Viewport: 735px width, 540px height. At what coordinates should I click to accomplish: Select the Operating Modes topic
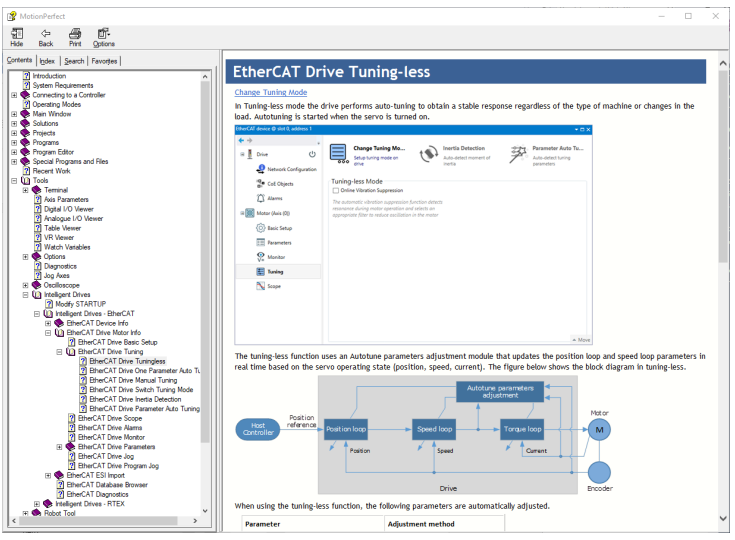[x=56, y=105]
